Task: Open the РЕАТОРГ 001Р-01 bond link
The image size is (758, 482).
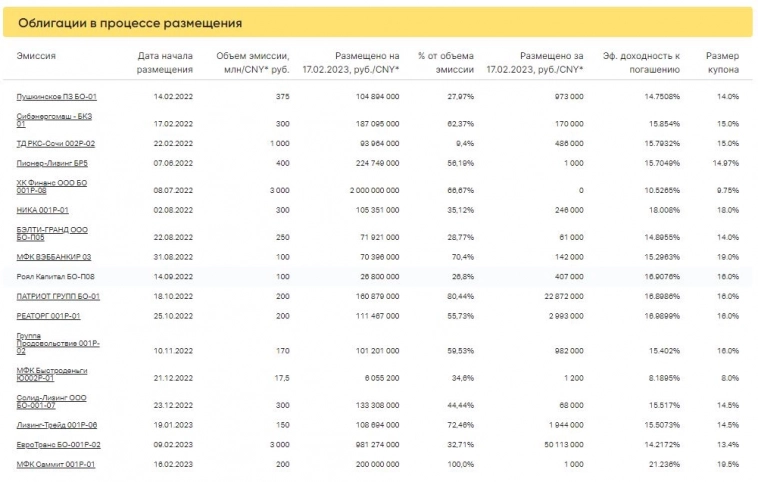Action: 50,316
